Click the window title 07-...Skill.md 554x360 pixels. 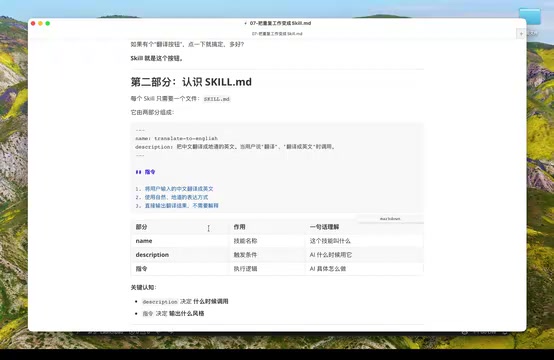coord(280,23)
